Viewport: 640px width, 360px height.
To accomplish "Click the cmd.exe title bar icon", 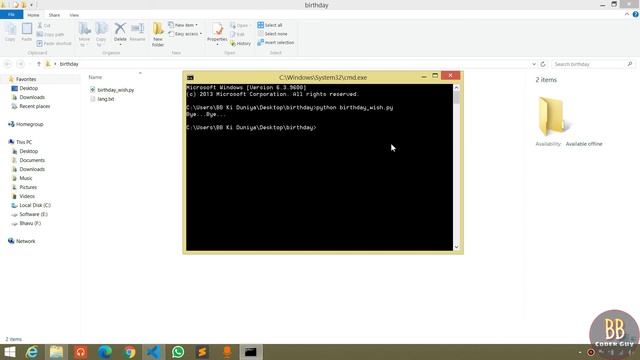I will 190,78.
